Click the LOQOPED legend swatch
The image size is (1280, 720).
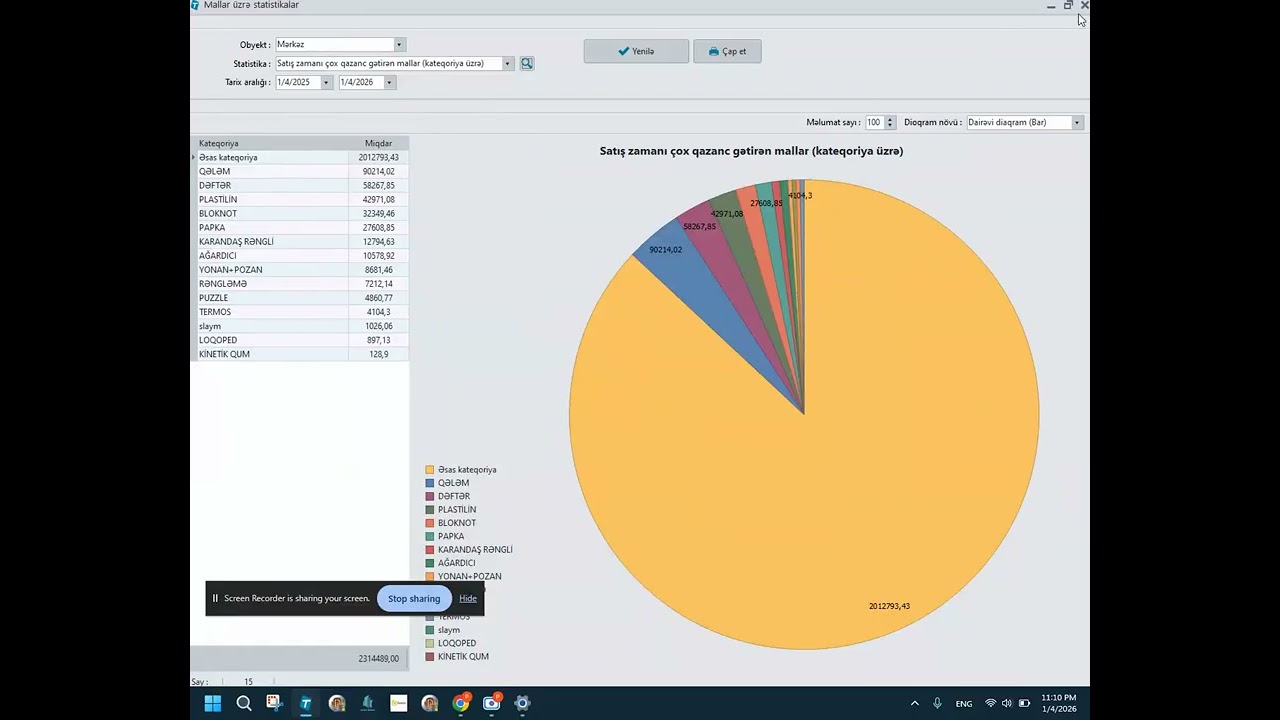(x=430, y=643)
